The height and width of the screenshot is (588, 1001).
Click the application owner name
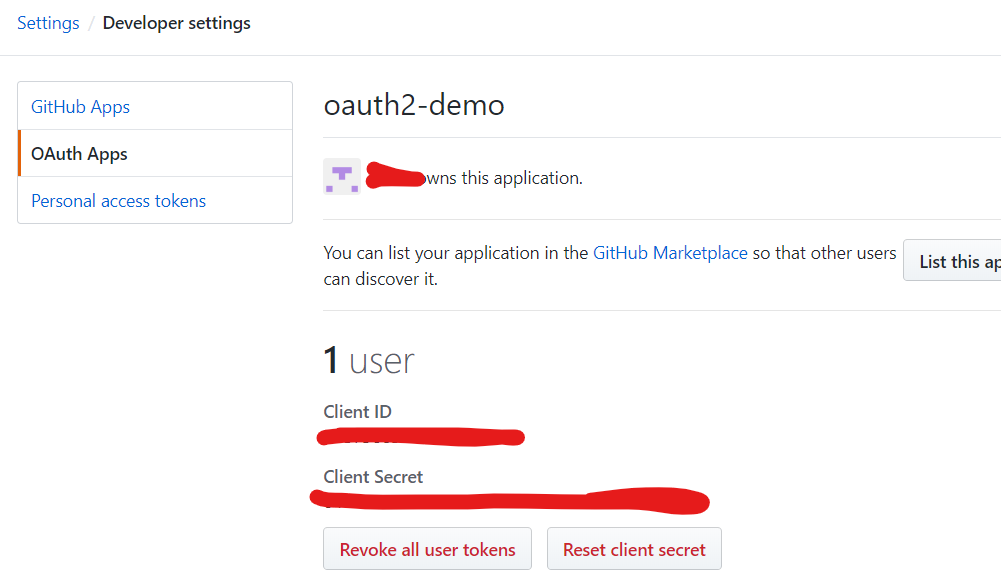pyautogui.click(x=394, y=176)
